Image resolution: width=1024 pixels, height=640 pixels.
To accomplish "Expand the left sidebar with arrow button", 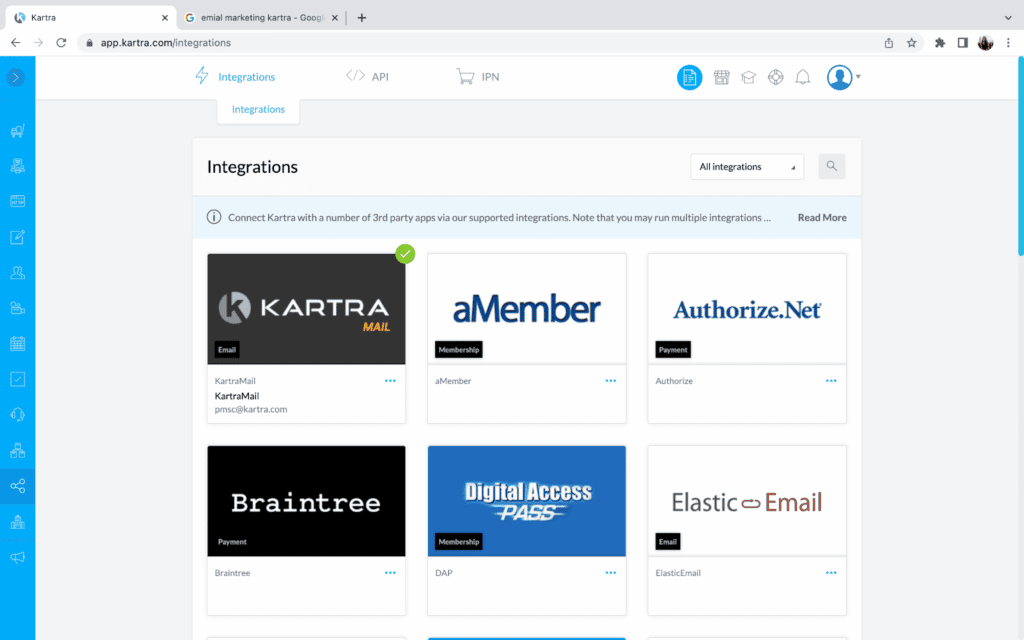I will pos(16,78).
